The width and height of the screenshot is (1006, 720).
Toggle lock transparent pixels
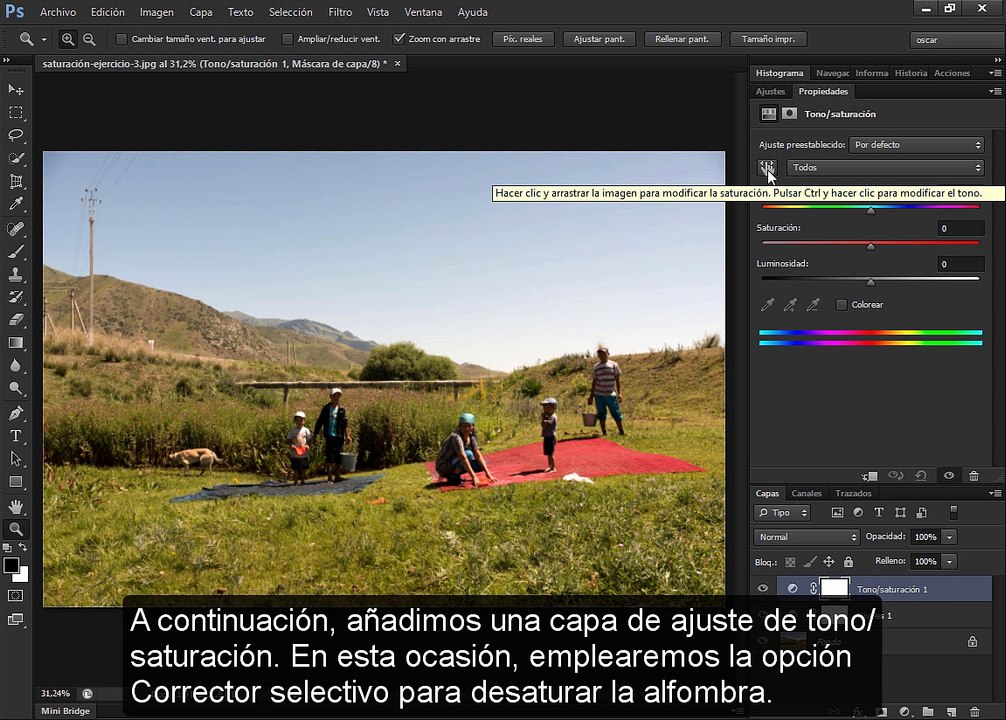point(790,562)
